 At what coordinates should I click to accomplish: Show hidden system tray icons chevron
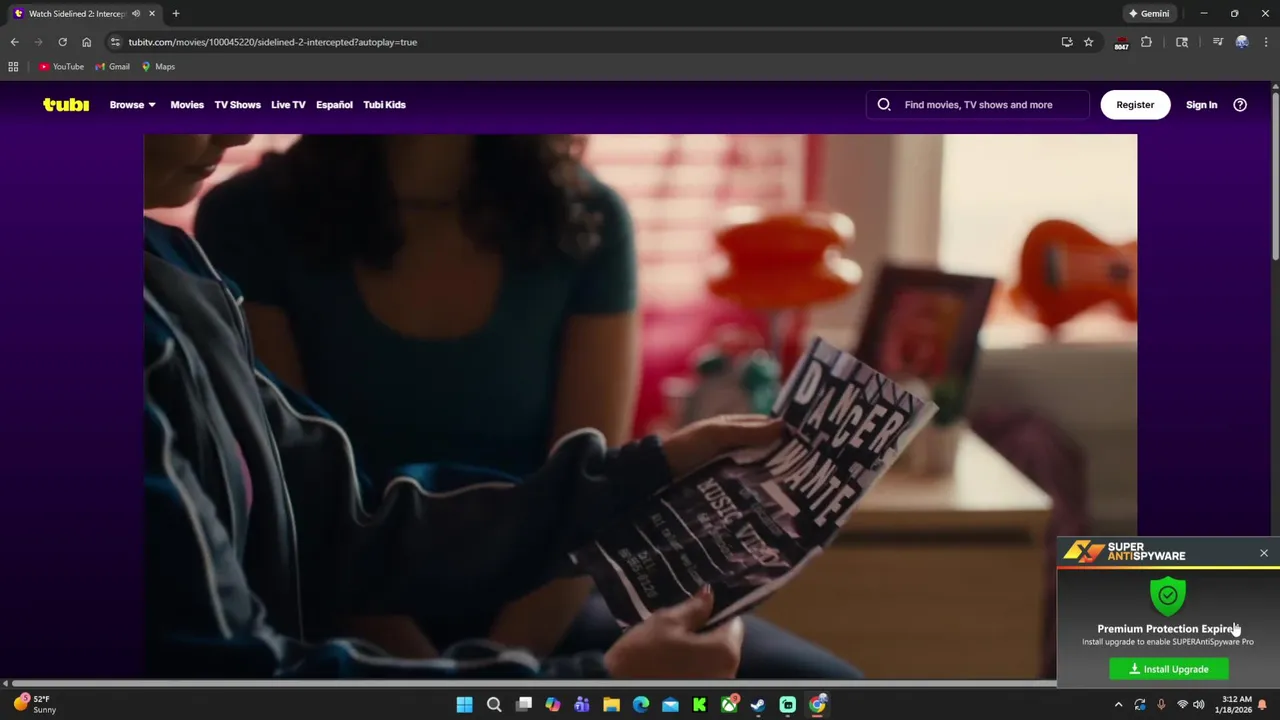[x=1119, y=705]
